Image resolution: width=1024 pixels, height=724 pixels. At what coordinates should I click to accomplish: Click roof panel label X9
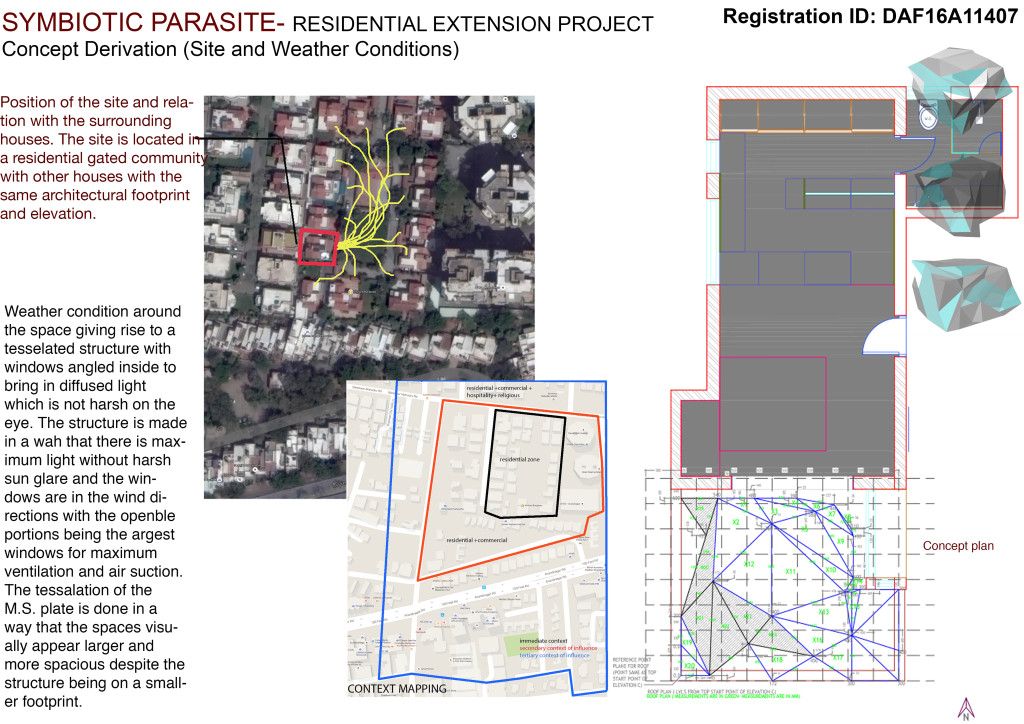pyautogui.click(x=840, y=541)
